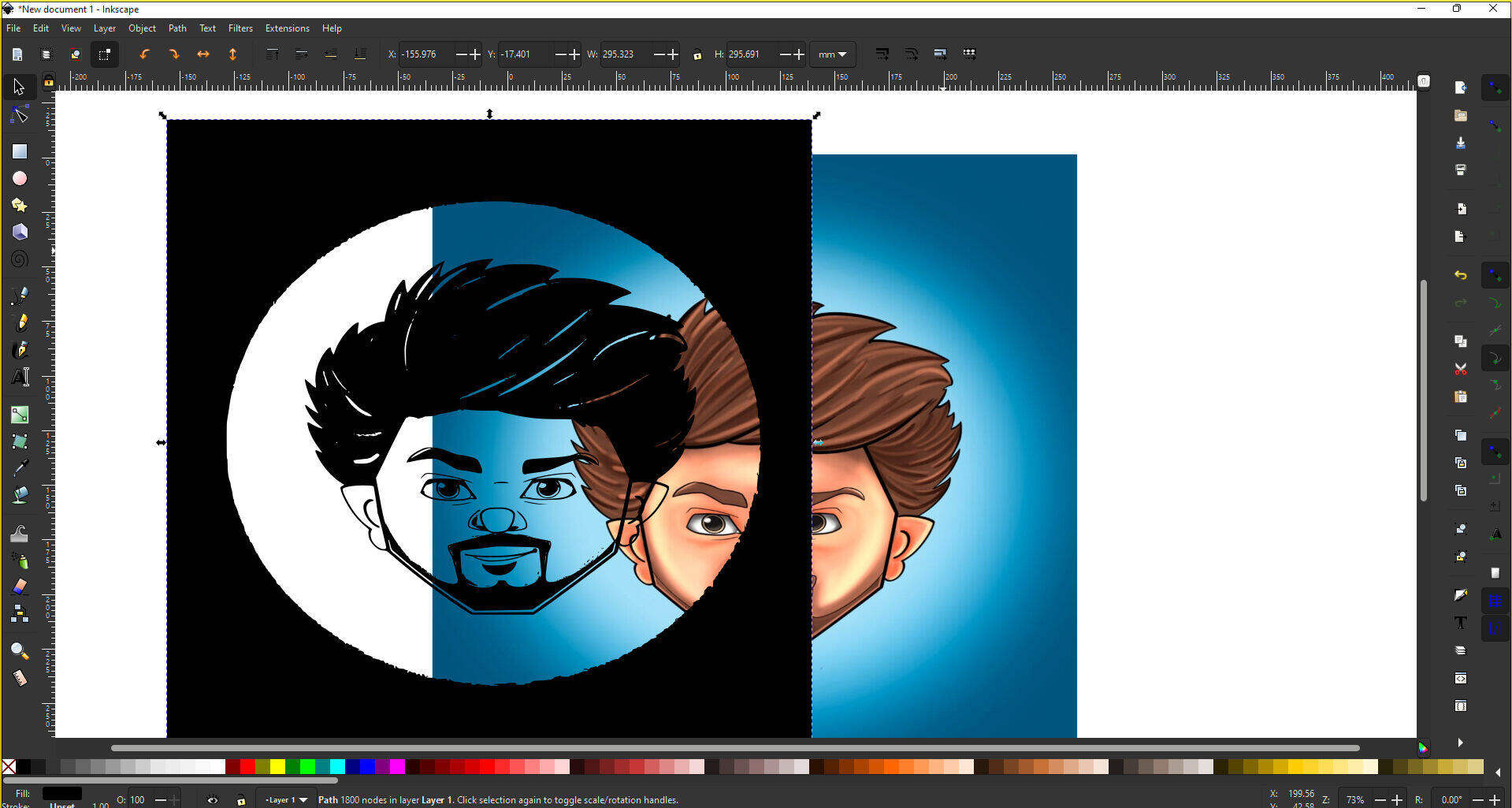Open the XML editor icon
This screenshot has width=1512, height=808.
click(1460, 678)
